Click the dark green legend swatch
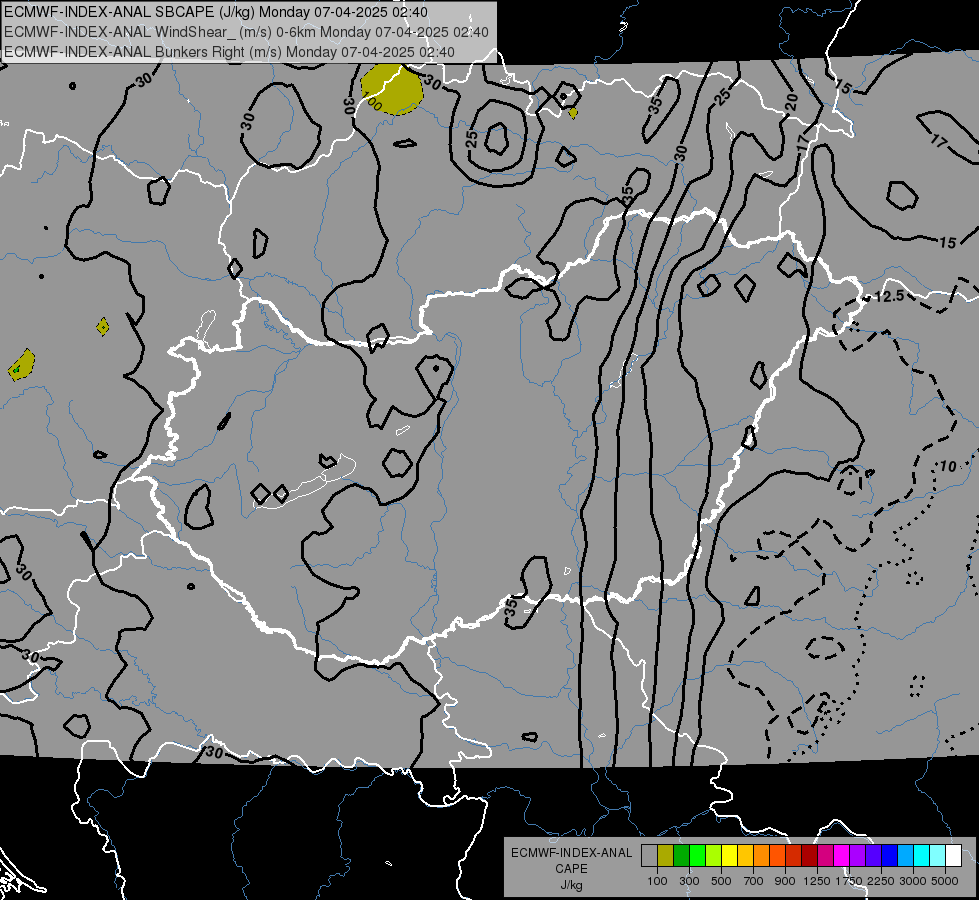The width and height of the screenshot is (979, 900). point(681,856)
